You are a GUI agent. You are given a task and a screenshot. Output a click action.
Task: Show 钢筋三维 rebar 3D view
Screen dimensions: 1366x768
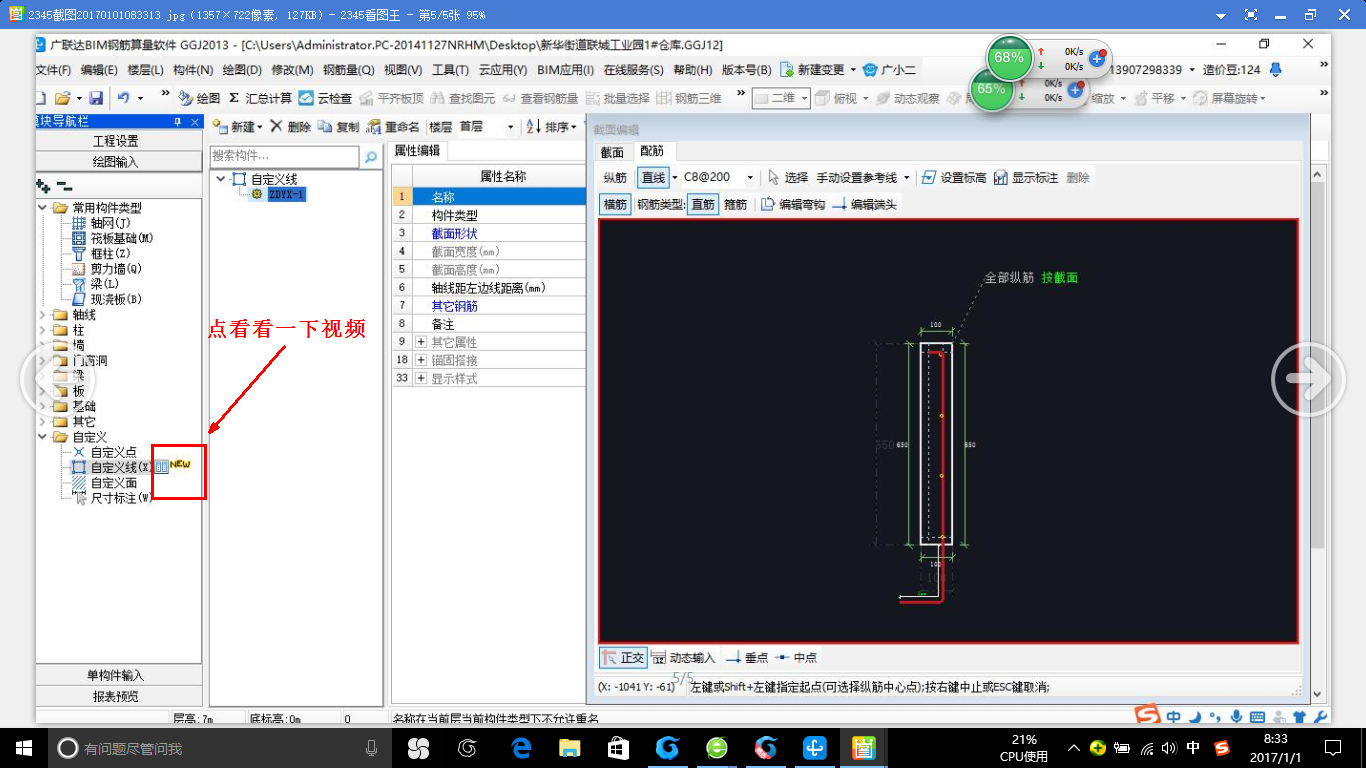689,98
